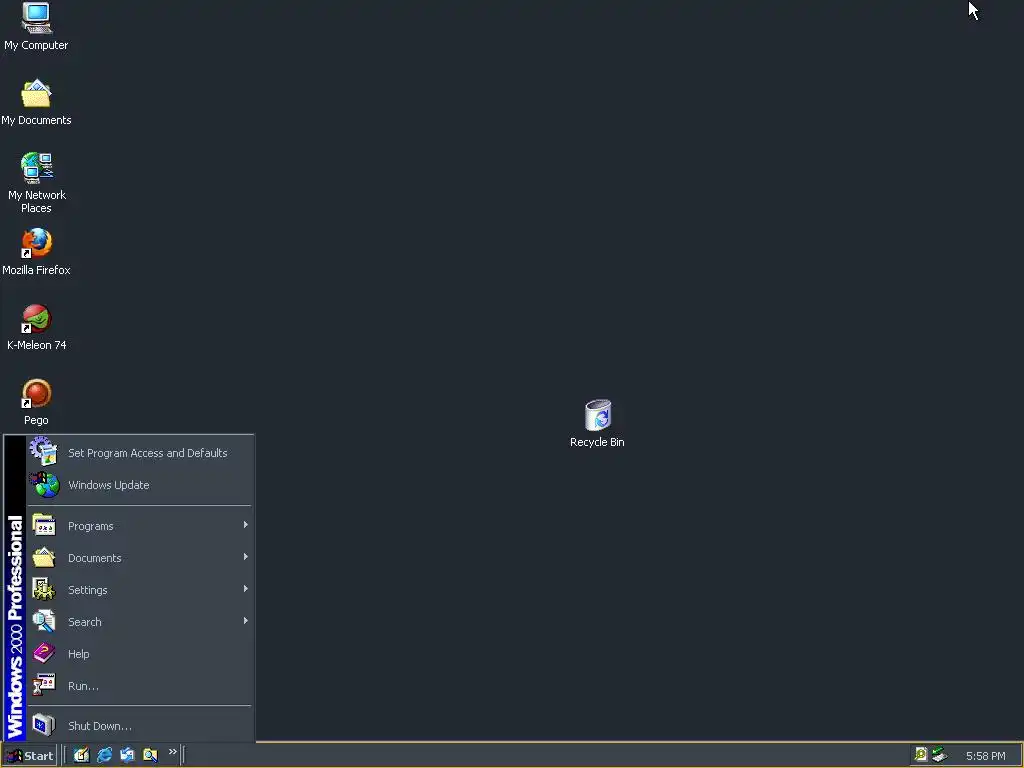The image size is (1024, 768).
Task: Choose Run... in the Start menu
Action: pos(139,686)
